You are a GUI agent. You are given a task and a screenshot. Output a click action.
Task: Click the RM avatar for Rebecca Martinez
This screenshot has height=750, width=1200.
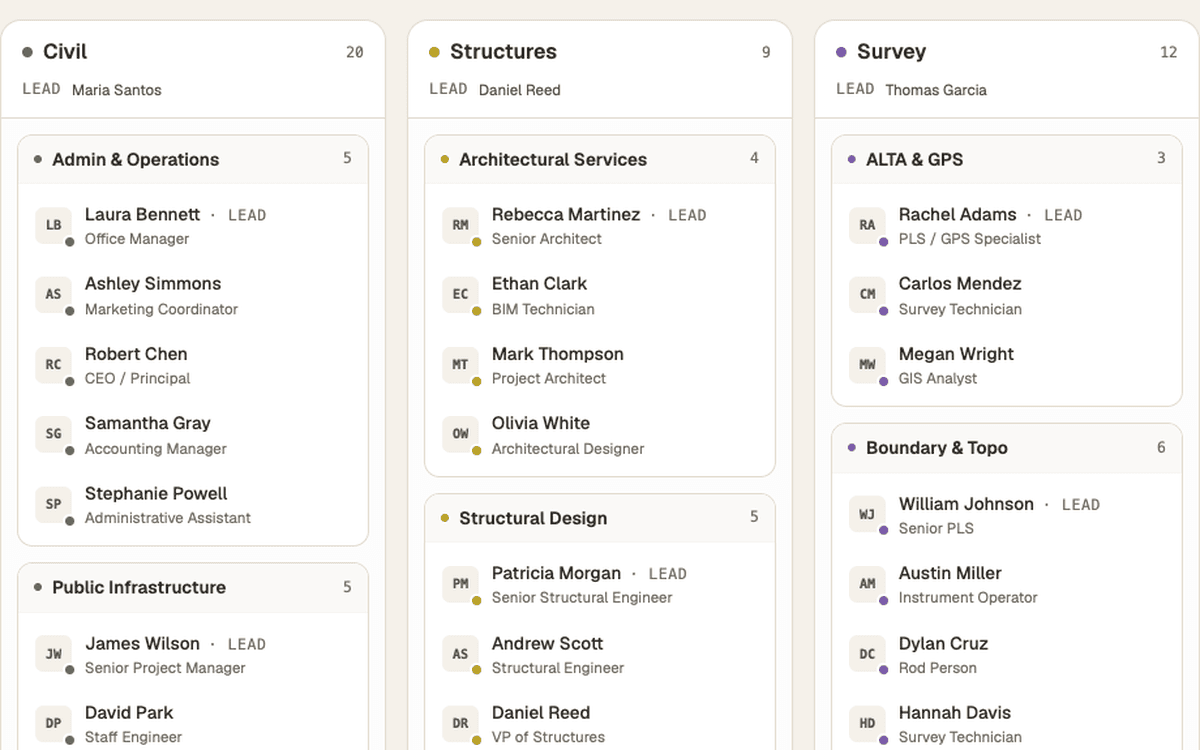point(461,225)
